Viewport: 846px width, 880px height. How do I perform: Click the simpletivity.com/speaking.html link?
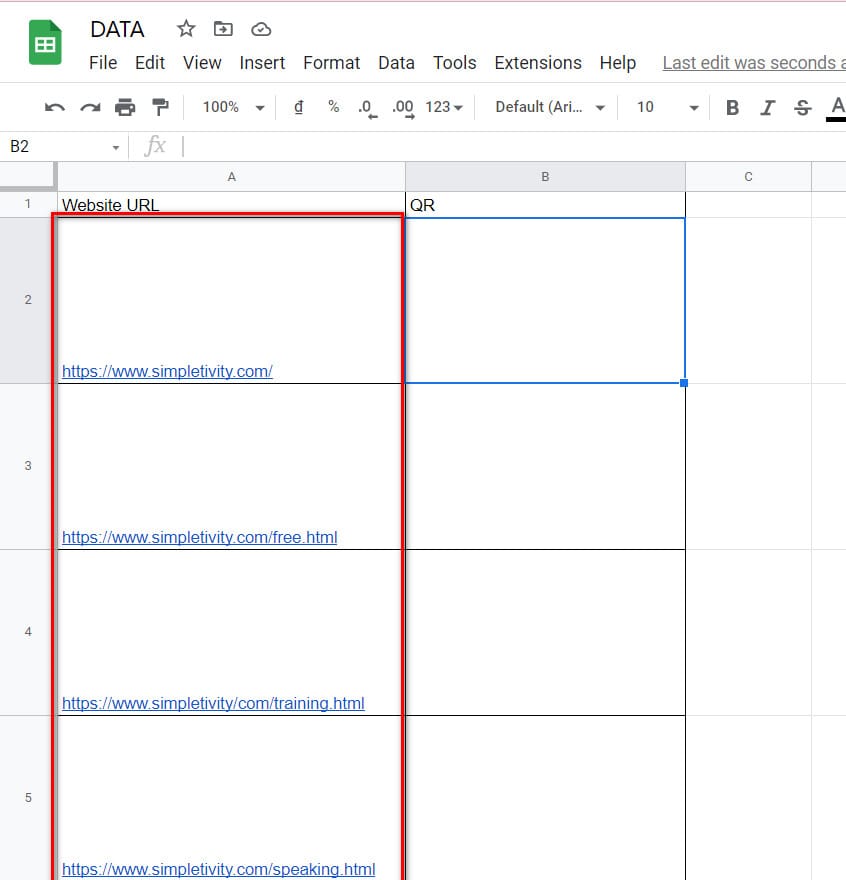click(218, 869)
